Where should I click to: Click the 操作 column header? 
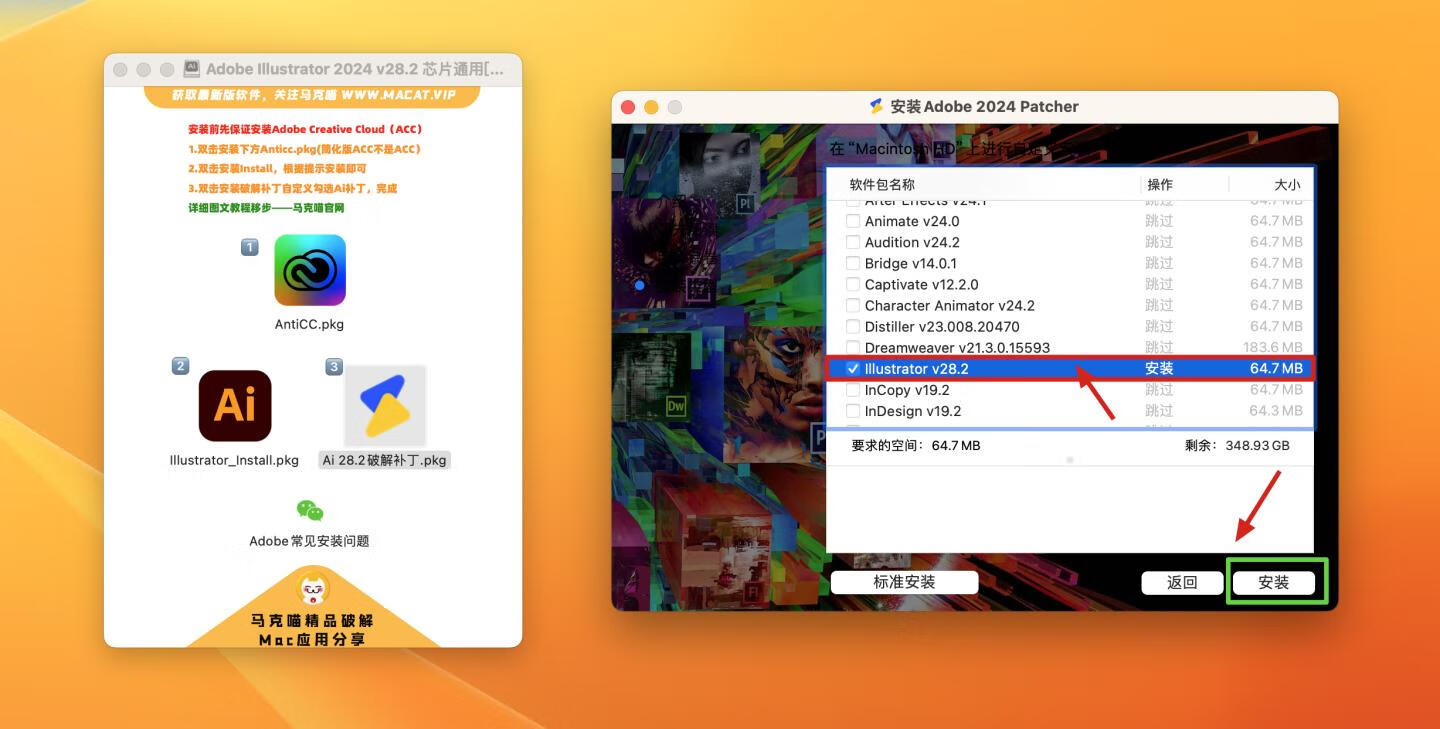tap(1160, 184)
